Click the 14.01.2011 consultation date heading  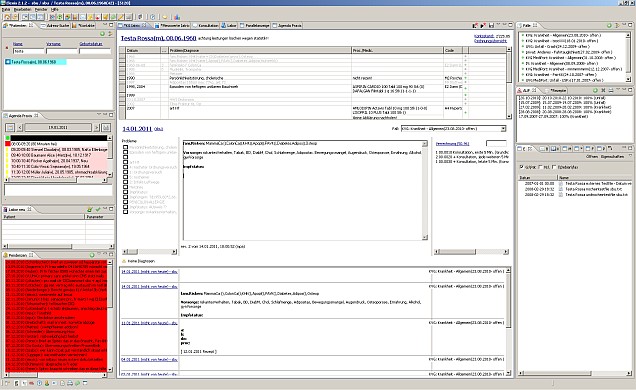click(x=137, y=129)
